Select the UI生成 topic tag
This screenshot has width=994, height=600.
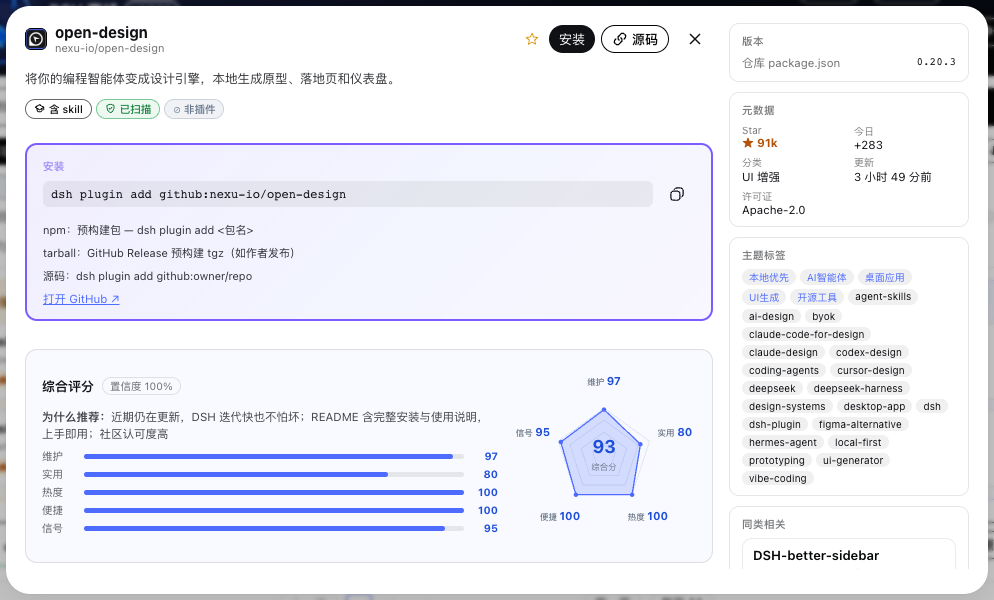pyautogui.click(x=764, y=297)
